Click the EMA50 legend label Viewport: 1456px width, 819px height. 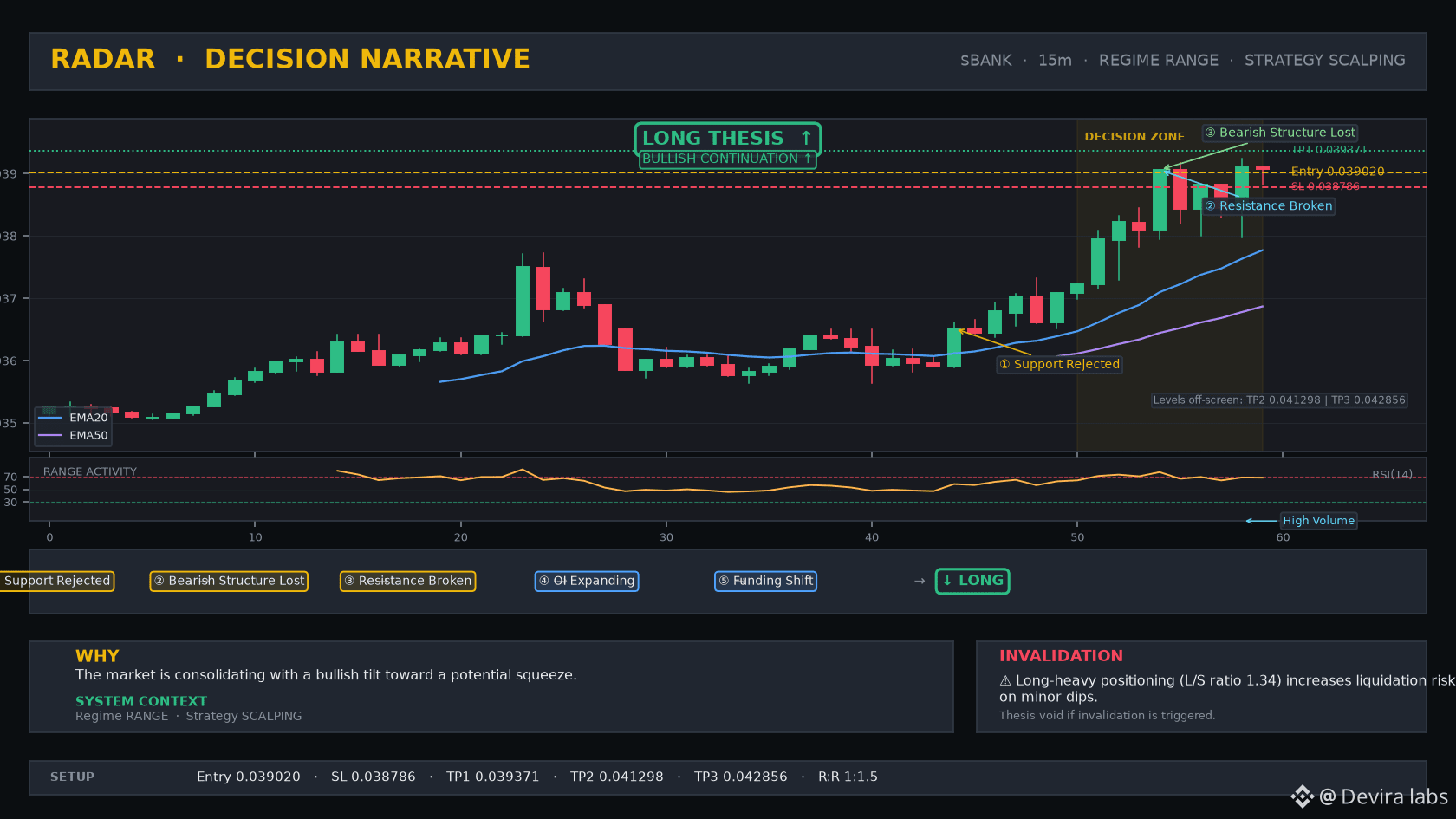88,435
